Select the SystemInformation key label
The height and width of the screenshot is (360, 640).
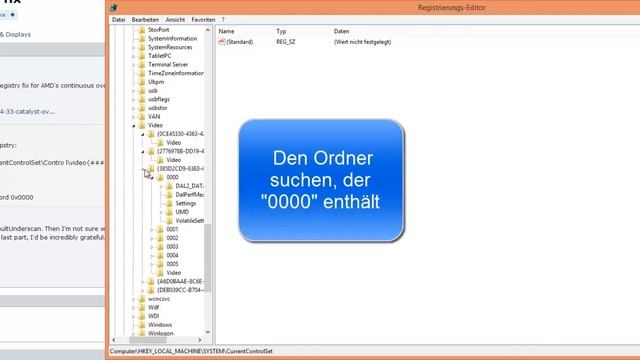pos(172,38)
